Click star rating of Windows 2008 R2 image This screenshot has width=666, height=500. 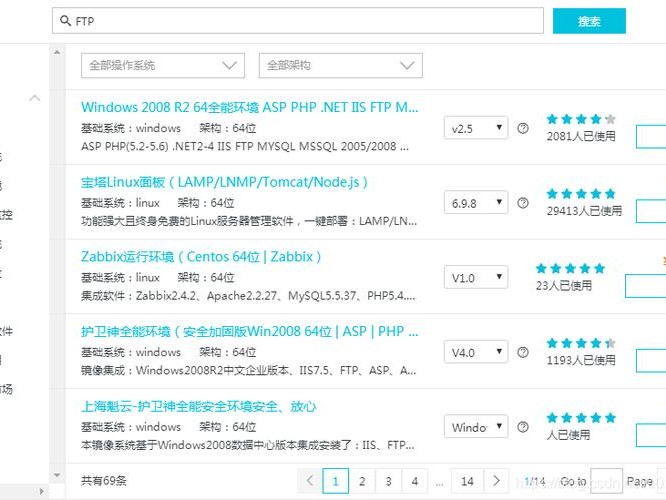(x=581, y=119)
